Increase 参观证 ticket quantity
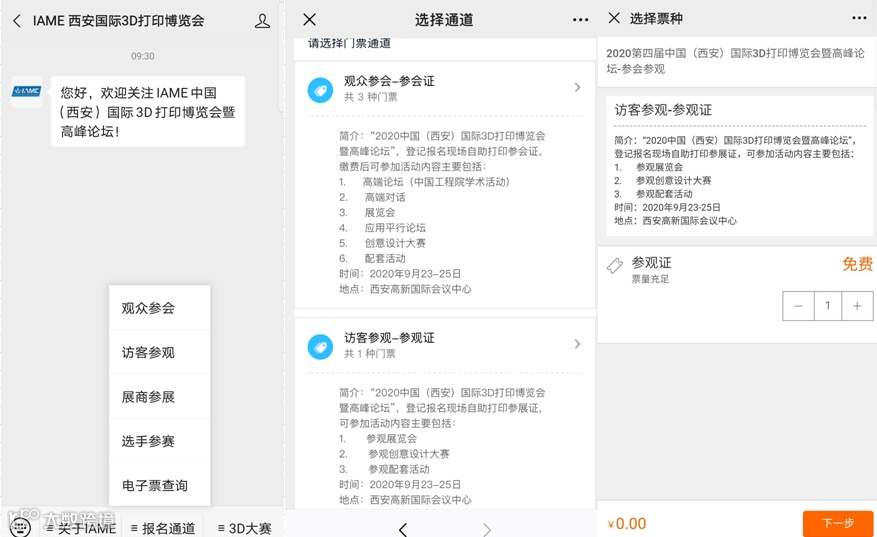The height and width of the screenshot is (537, 877). (857, 306)
